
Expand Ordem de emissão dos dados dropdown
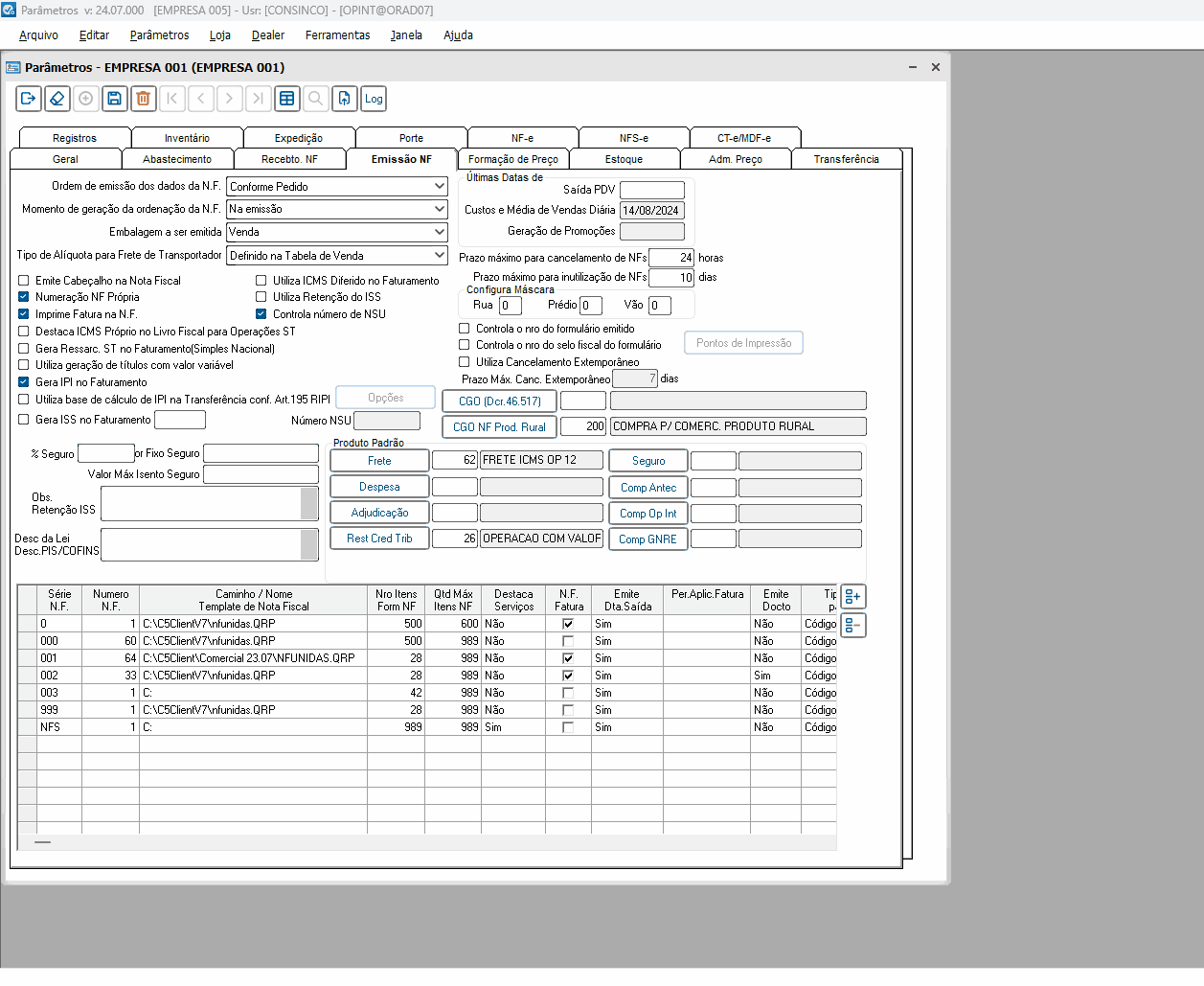point(439,187)
